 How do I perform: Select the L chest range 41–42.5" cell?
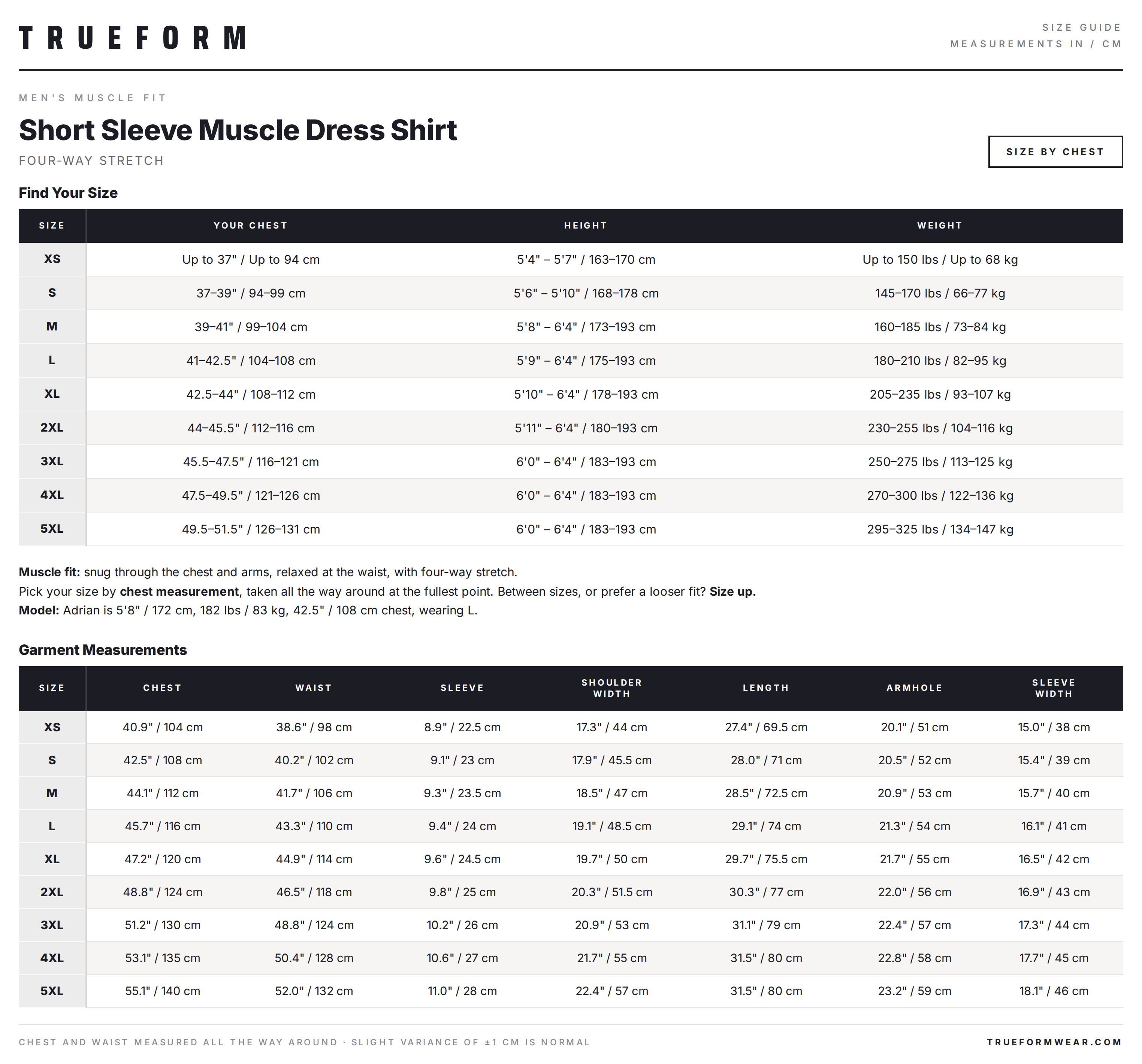tap(251, 361)
